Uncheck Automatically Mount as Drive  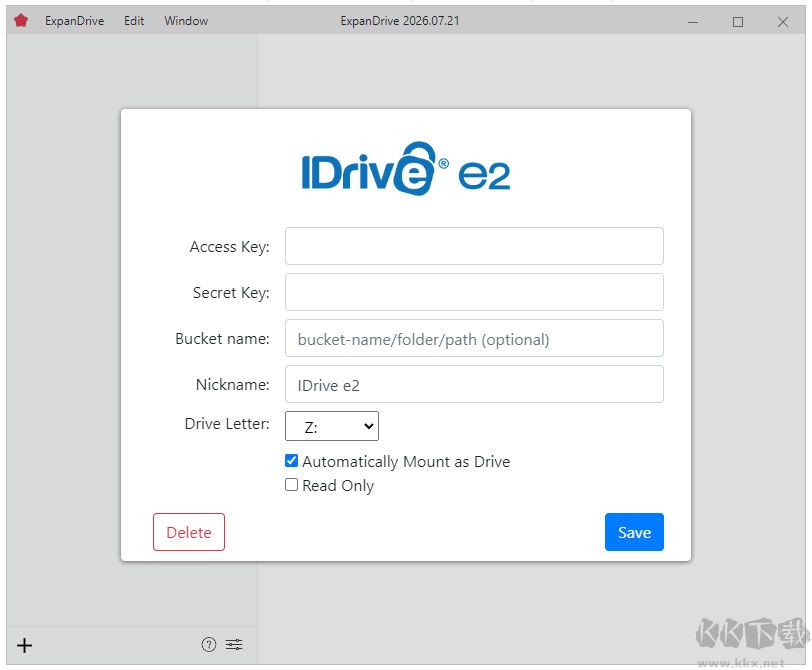[292, 461]
